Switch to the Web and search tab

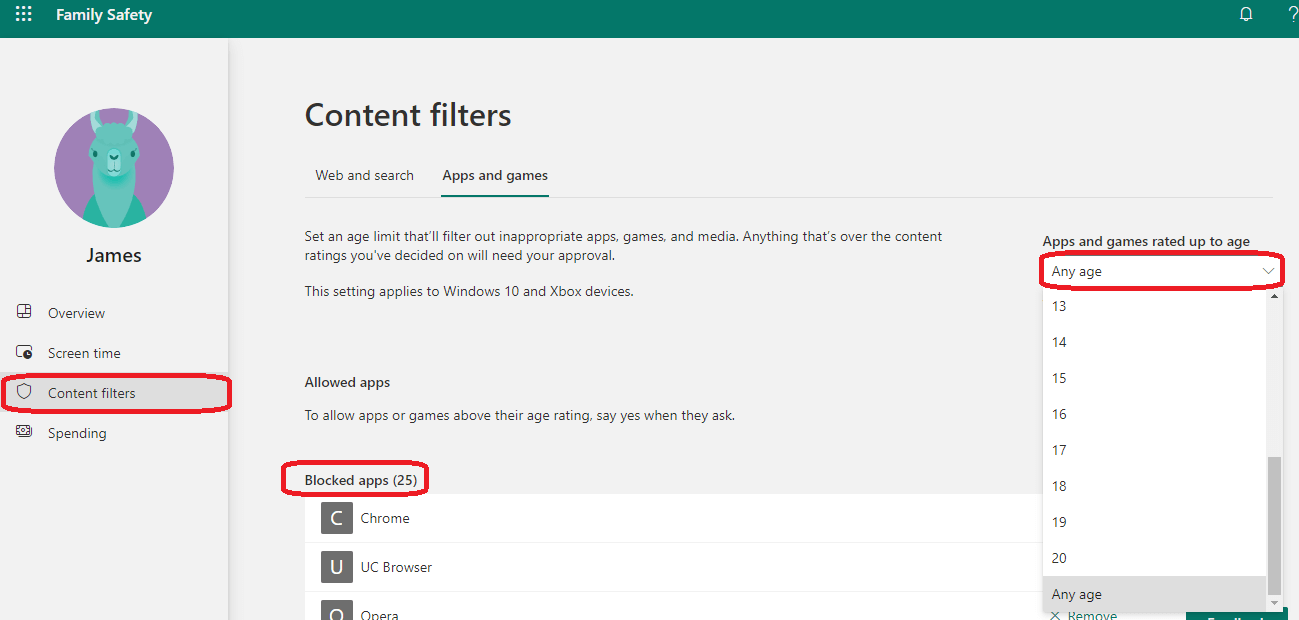click(x=364, y=175)
